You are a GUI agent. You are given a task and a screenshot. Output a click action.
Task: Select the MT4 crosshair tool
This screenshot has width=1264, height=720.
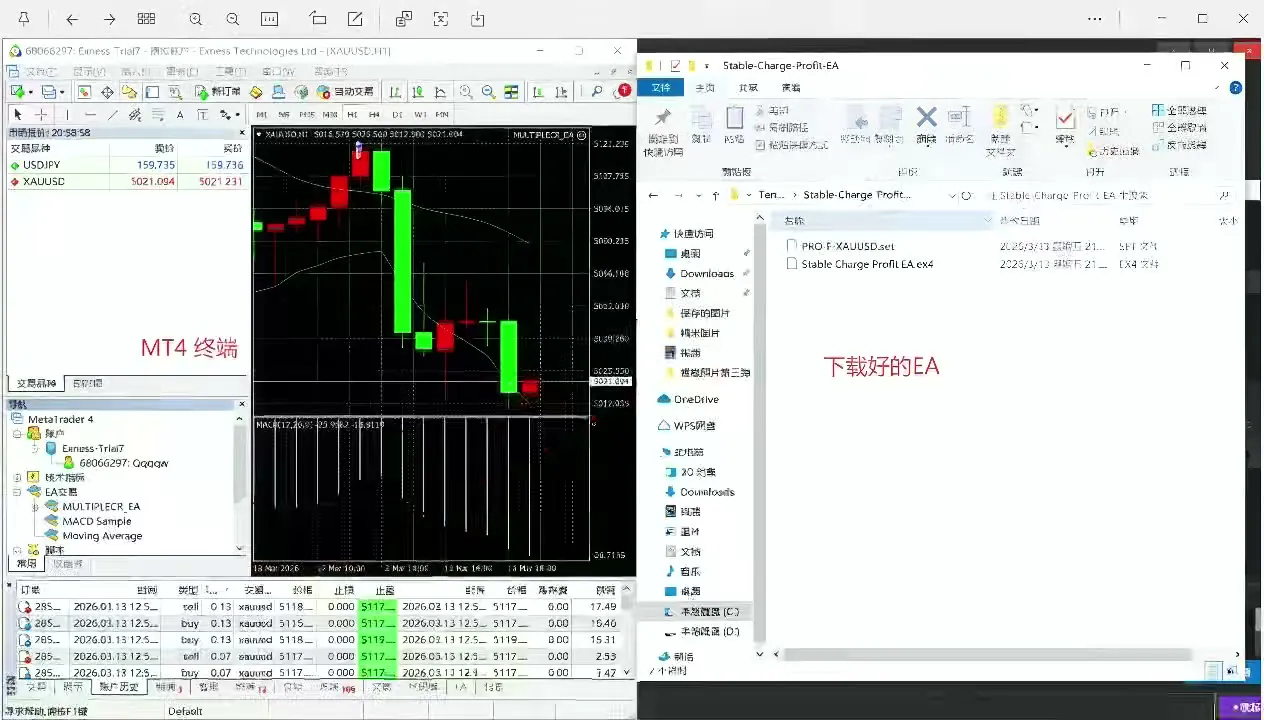[x=41, y=115]
